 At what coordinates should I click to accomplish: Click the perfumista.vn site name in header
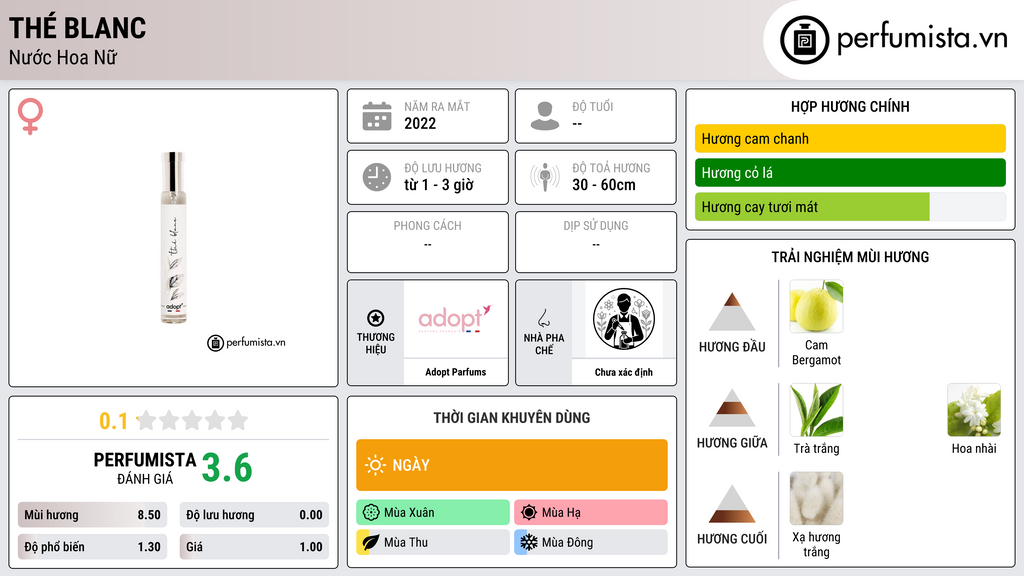922,39
